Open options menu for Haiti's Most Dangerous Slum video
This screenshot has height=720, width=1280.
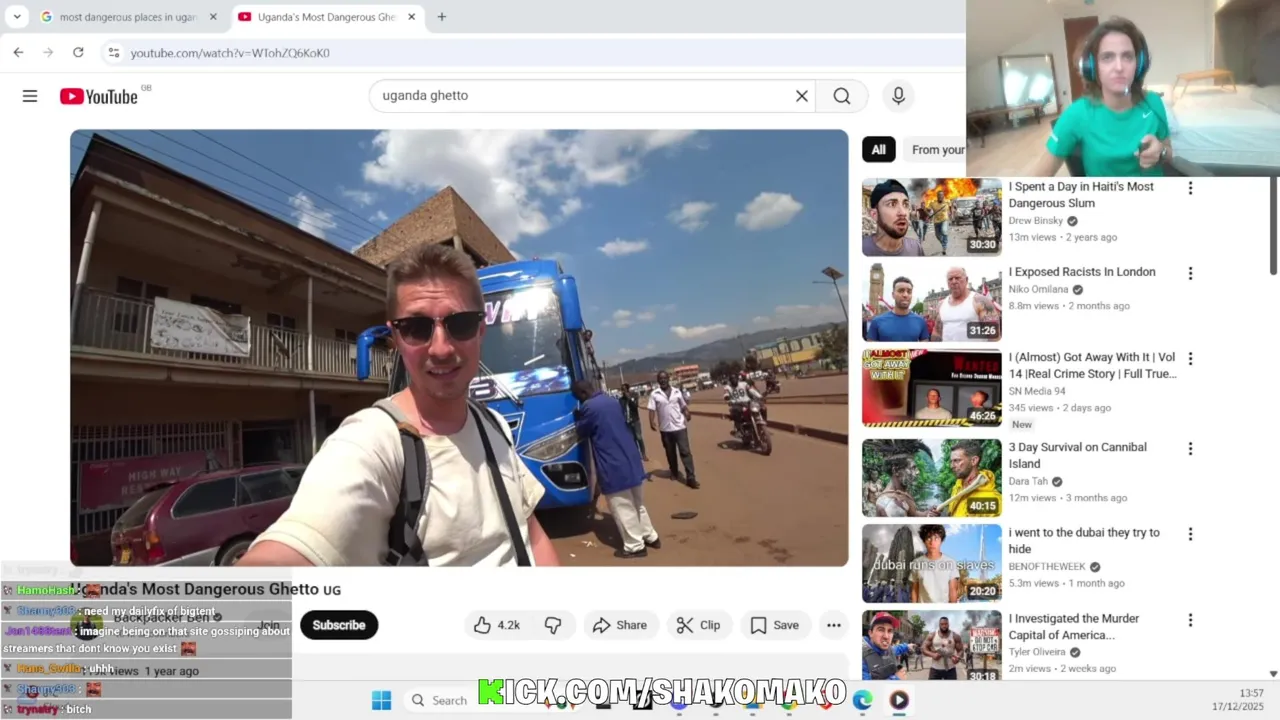point(1190,188)
